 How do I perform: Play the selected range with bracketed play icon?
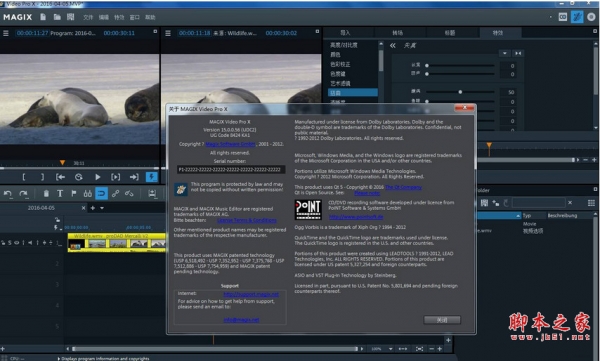pos(116,177)
